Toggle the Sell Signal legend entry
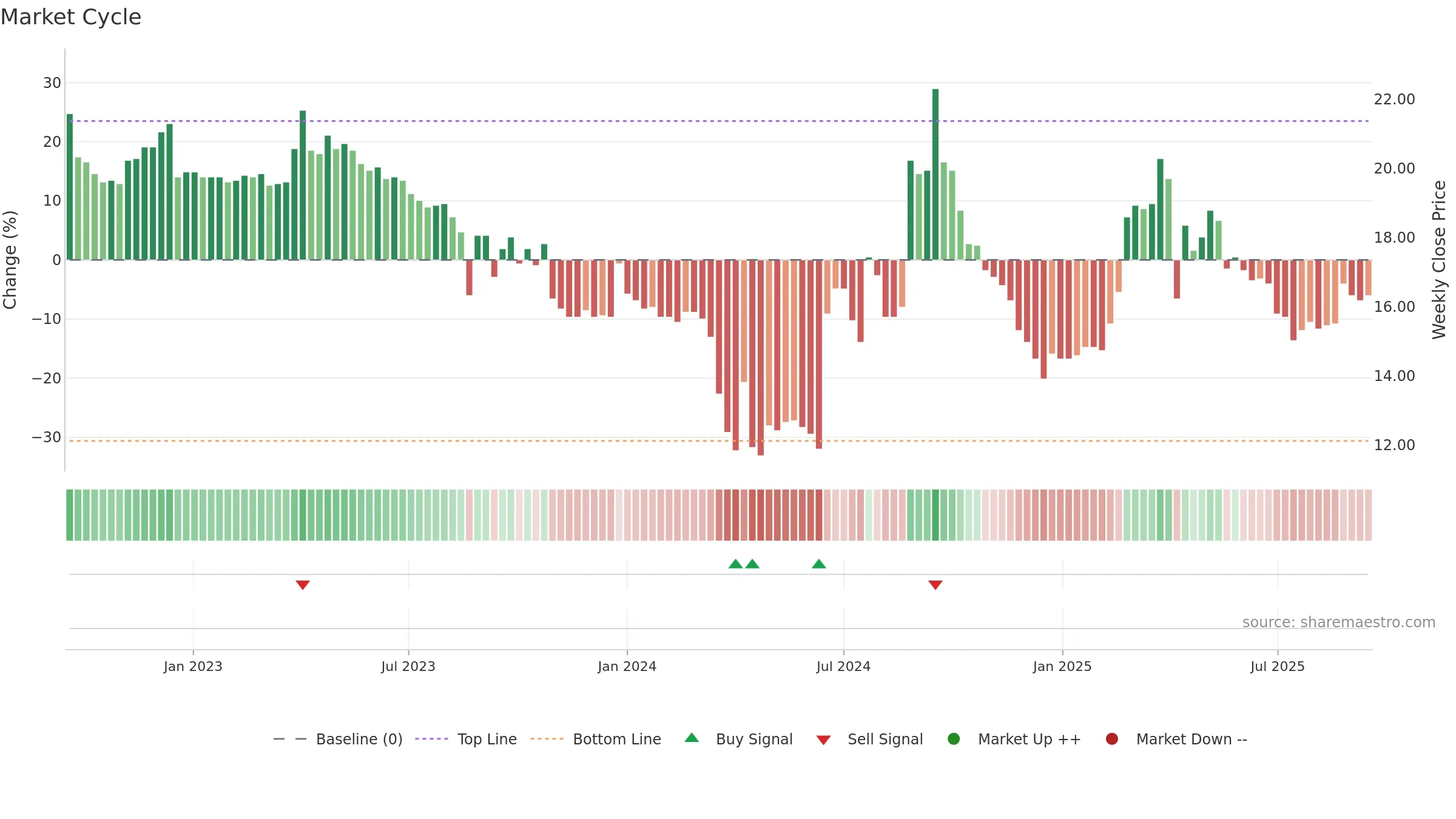1456x819 pixels. point(869,739)
